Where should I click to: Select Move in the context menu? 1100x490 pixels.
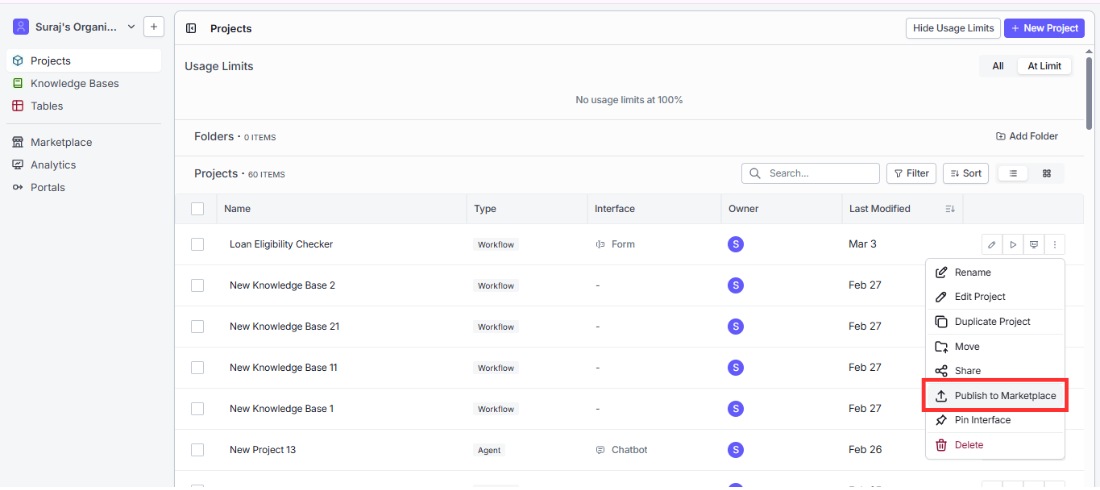pos(995,347)
